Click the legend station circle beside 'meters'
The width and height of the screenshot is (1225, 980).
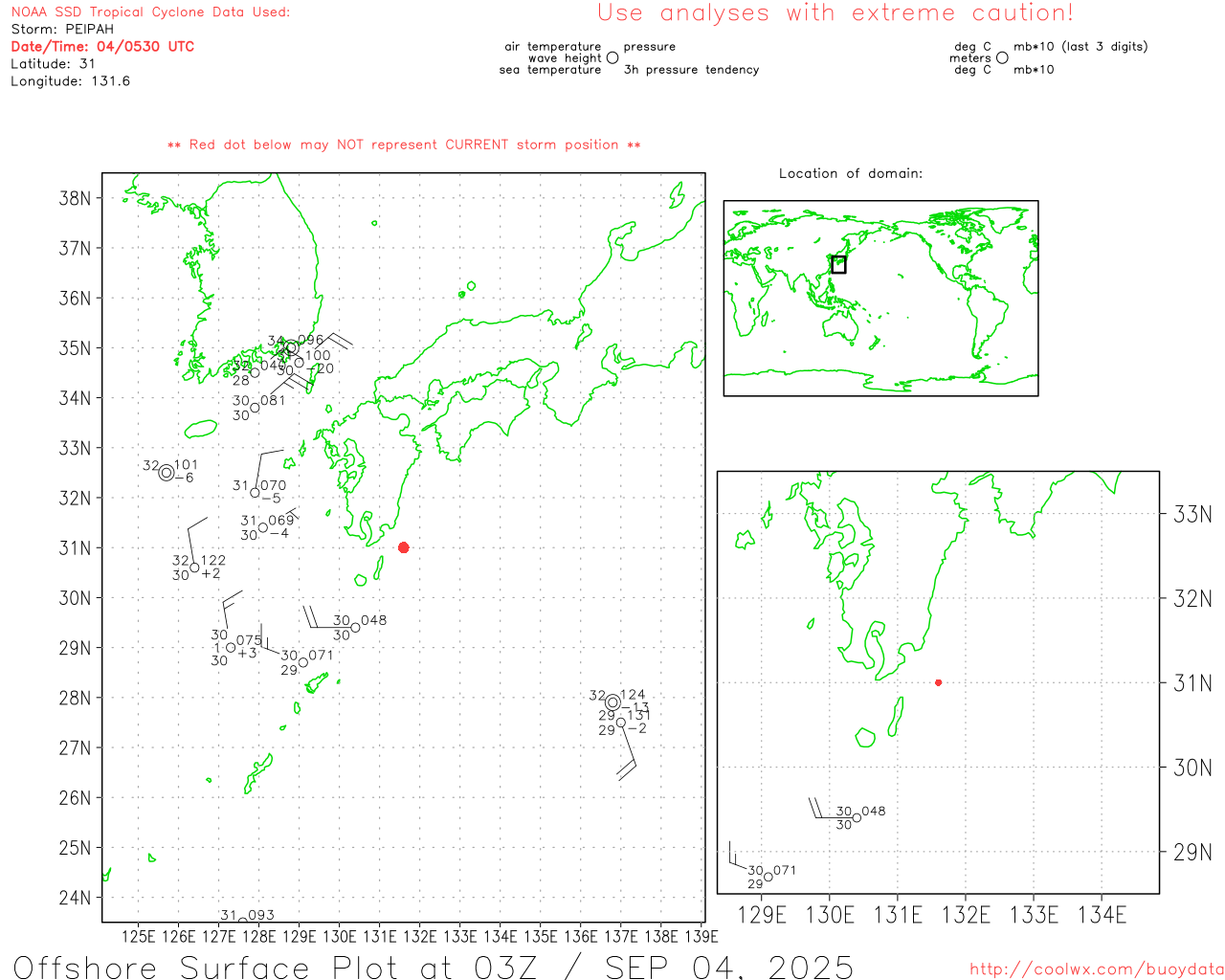1002,57
